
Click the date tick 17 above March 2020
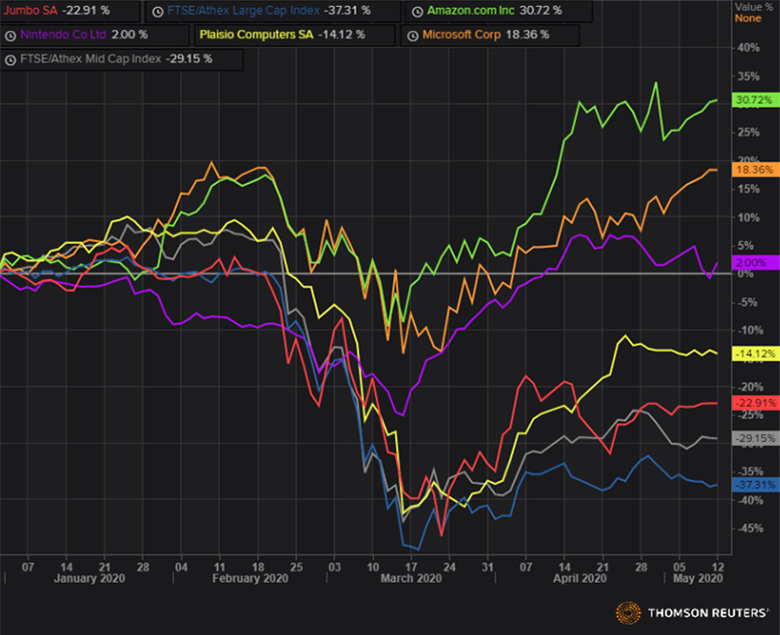tap(411, 567)
